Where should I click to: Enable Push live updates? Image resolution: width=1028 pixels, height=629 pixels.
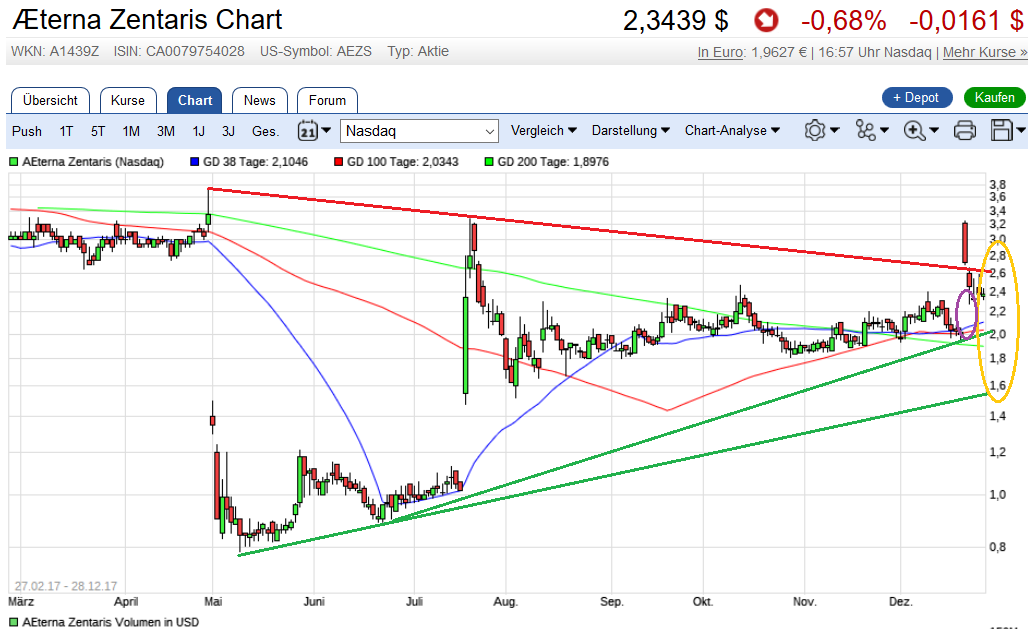tap(27, 131)
